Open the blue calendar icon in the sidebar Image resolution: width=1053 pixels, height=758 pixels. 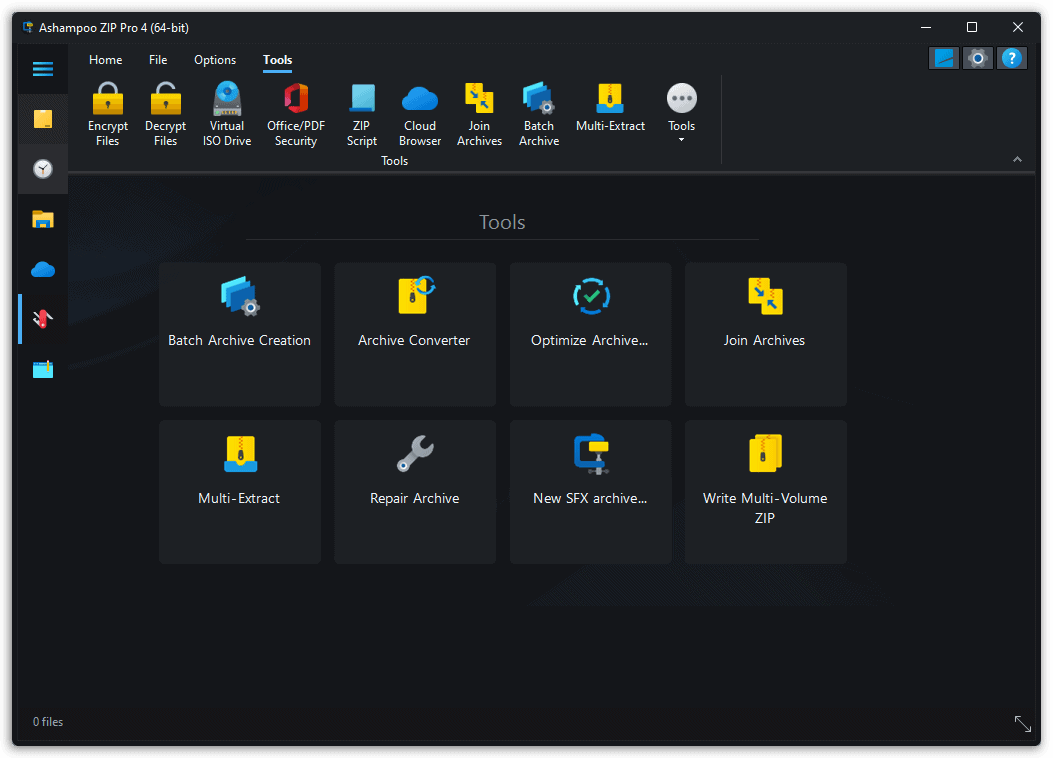(43, 369)
